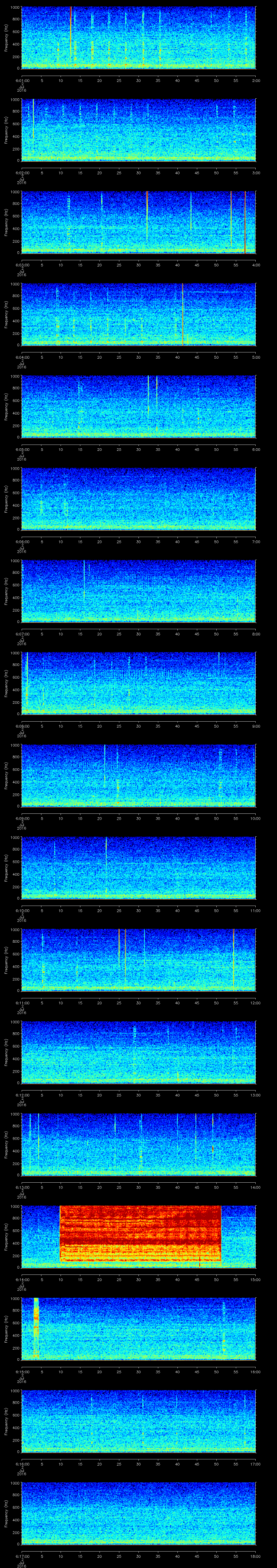The image size is (277, 1568).
Task: Click the 6:14:00 start time label
Action: [x=22, y=1279]
